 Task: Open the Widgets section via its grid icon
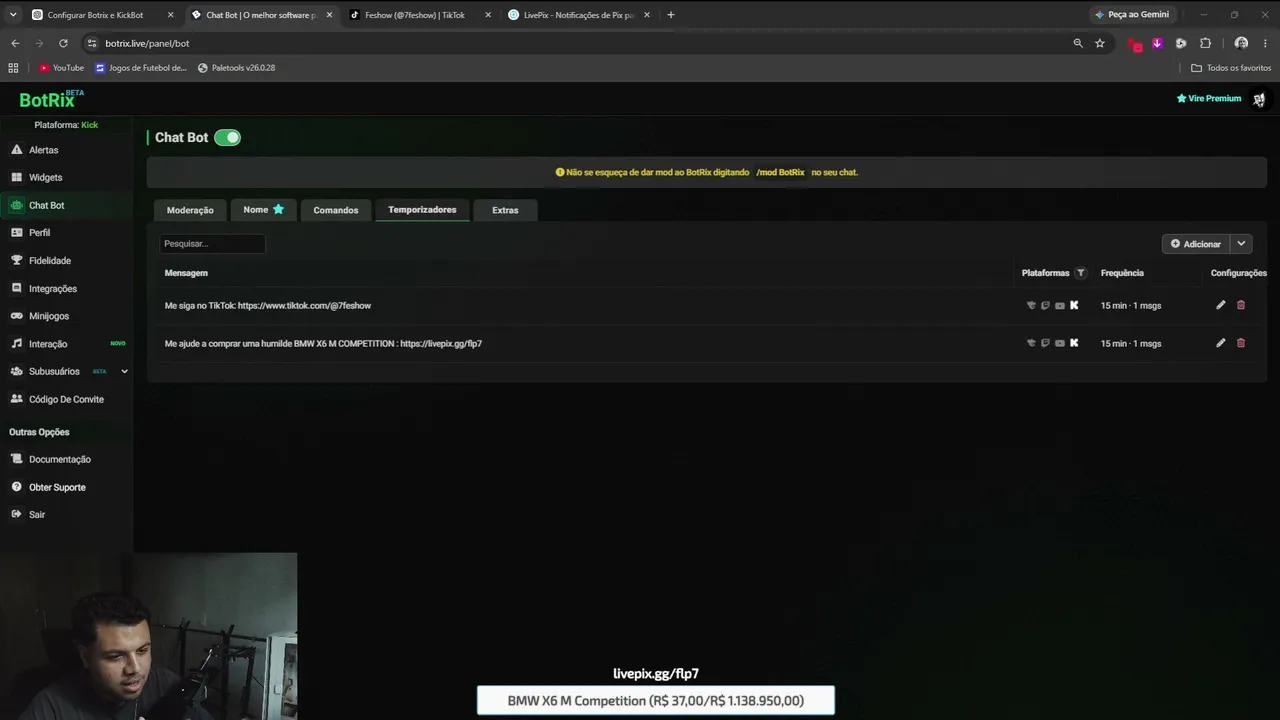16,177
